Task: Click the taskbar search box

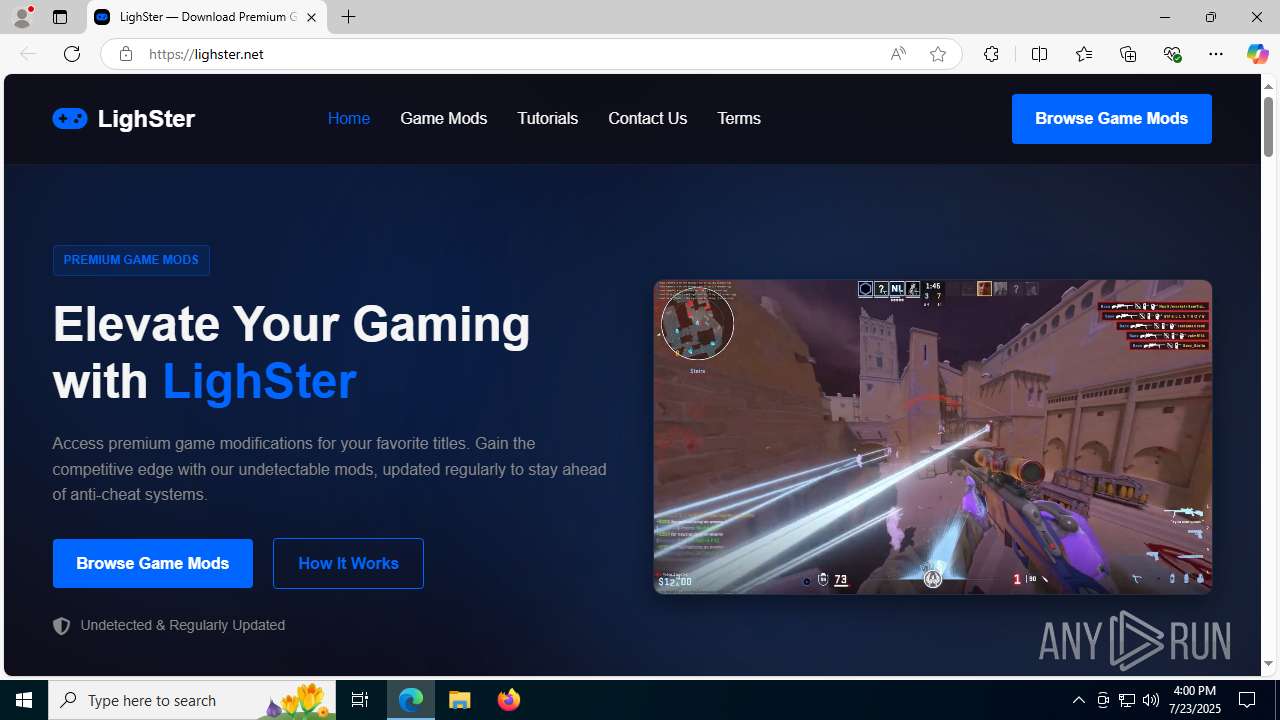Action: coord(192,700)
